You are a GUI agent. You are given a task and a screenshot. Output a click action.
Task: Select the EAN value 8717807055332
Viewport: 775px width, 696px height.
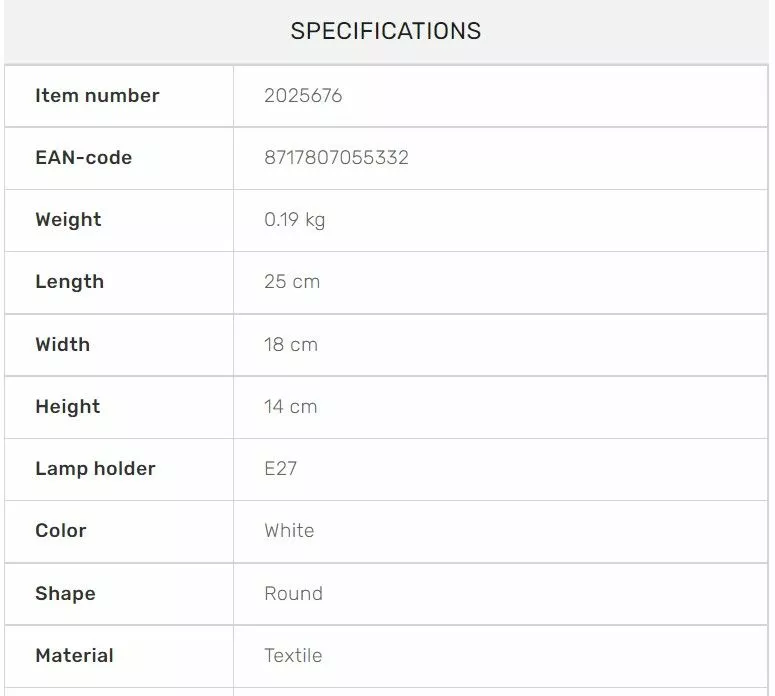[336, 158]
